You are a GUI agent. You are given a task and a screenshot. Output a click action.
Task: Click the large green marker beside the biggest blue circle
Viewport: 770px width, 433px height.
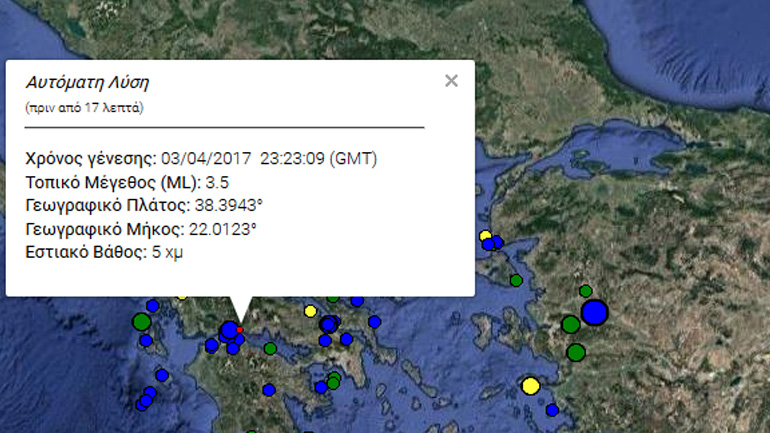[571, 325]
